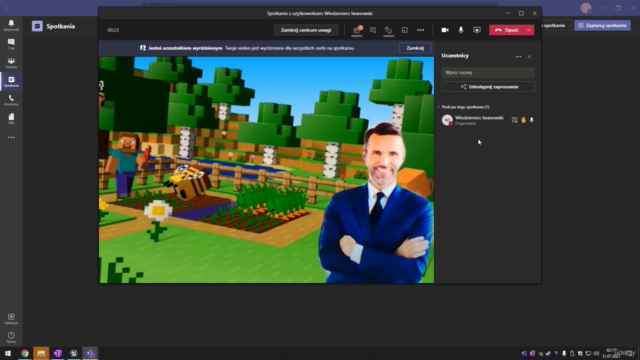Click raised hand icon beside Włodzimierz Iwanowski
This screenshot has height=360, width=640.
[523, 120]
